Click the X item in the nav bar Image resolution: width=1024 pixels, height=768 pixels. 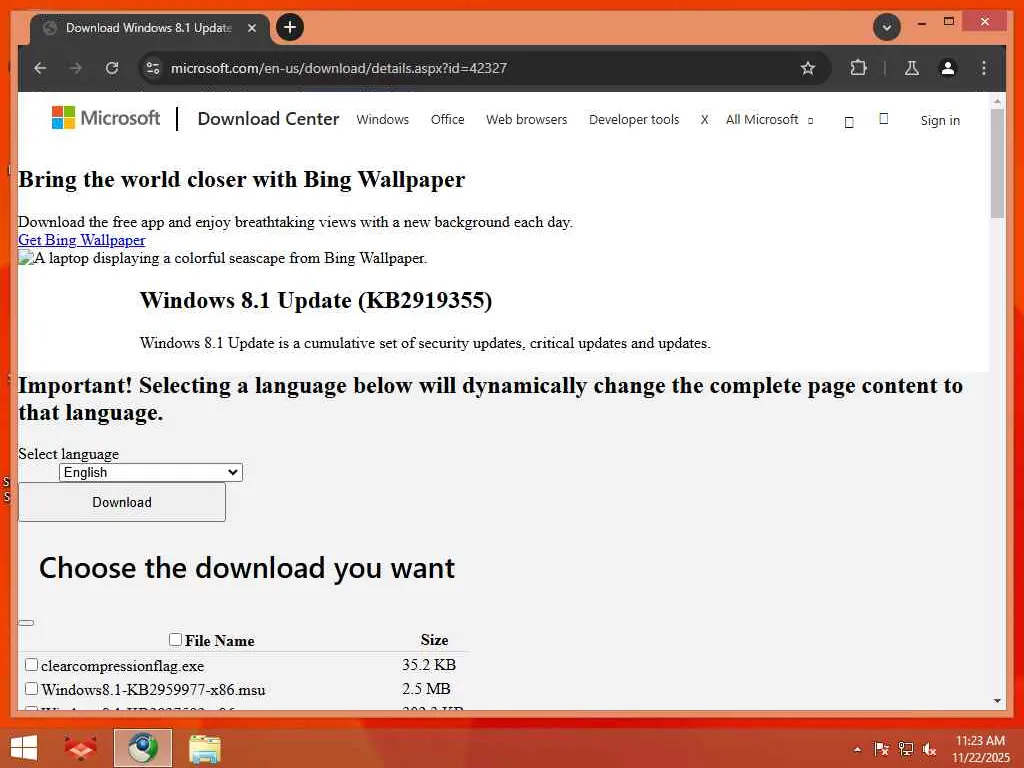click(x=704, y=120)
